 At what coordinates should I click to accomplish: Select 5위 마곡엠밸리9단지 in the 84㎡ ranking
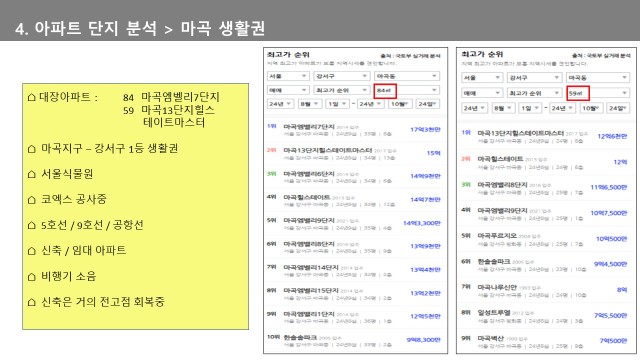click(x=354, y=223)
